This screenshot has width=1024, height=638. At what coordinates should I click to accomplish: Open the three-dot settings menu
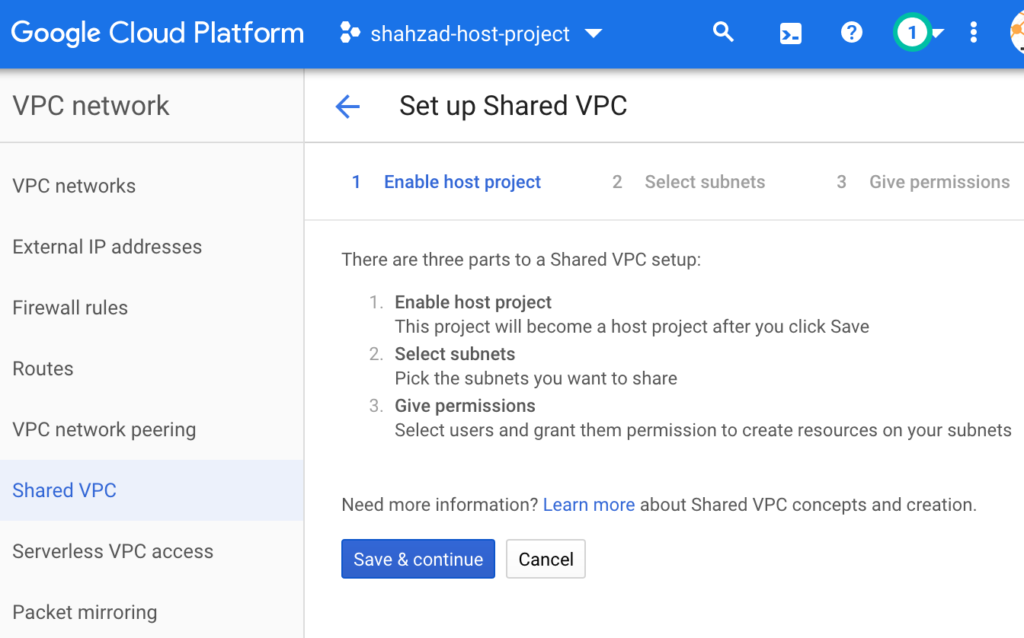pyautogui.click(x=973, y=32)
